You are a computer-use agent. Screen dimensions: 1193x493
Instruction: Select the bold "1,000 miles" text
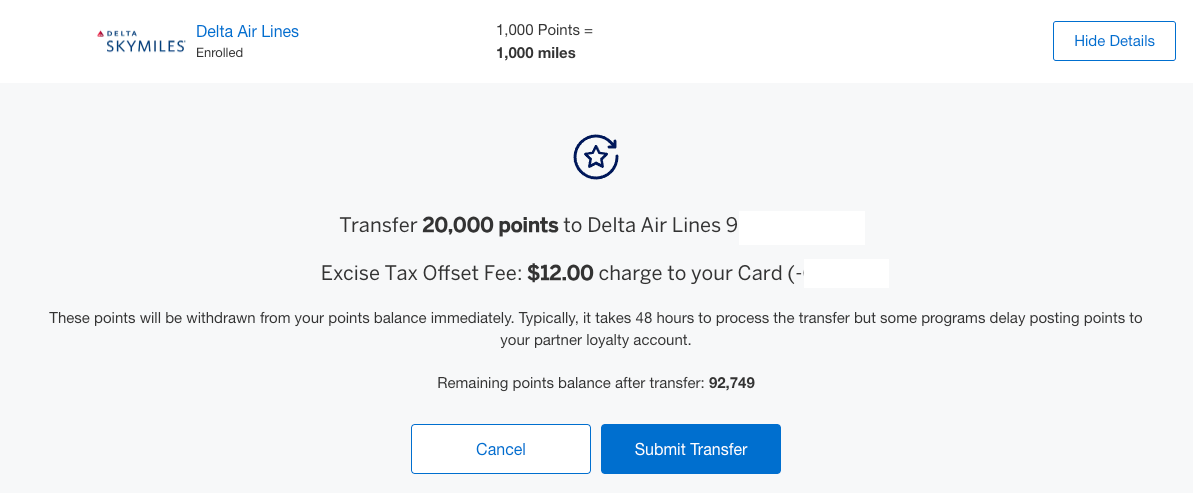(535, 53)
